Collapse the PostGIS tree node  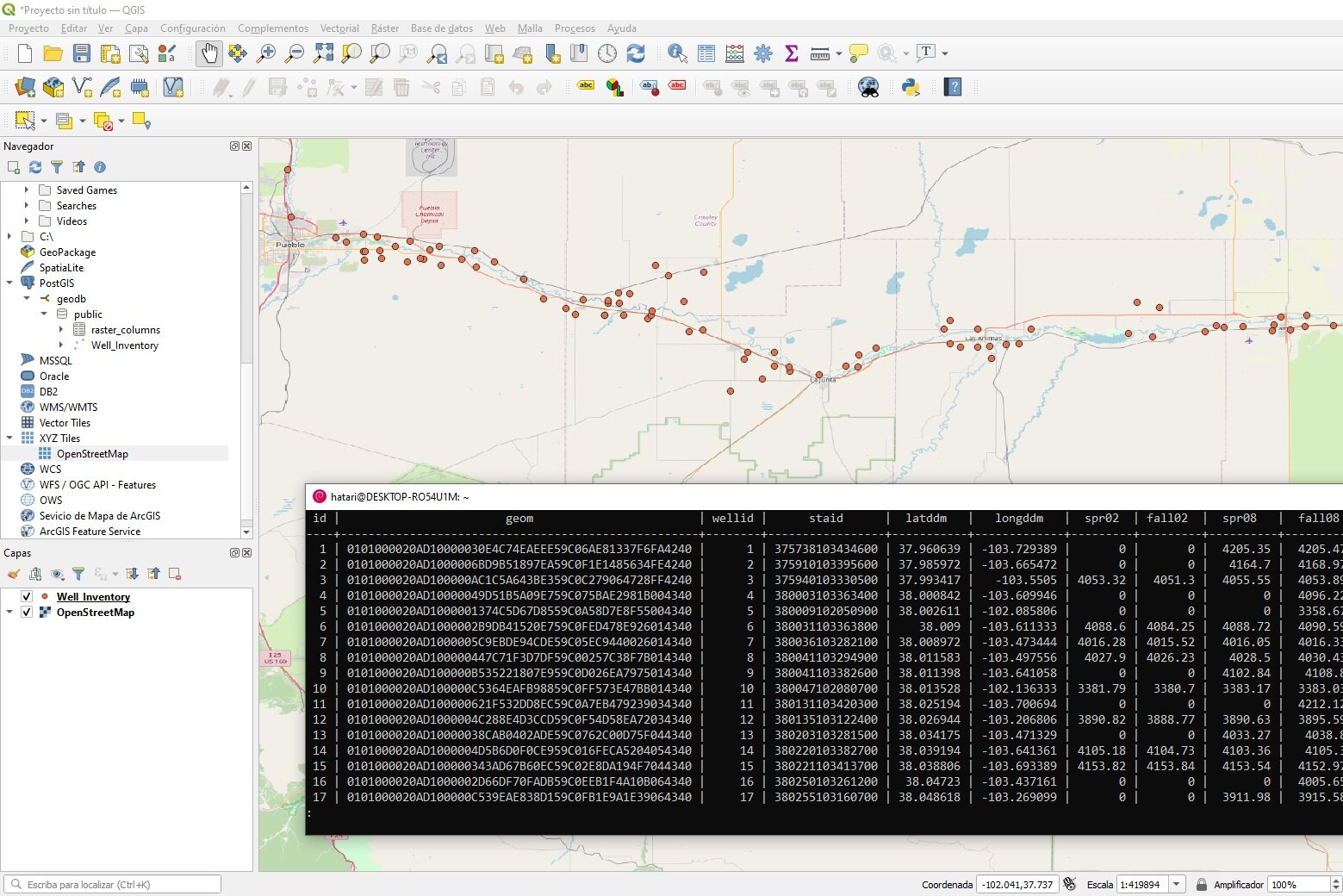point(9,283)
